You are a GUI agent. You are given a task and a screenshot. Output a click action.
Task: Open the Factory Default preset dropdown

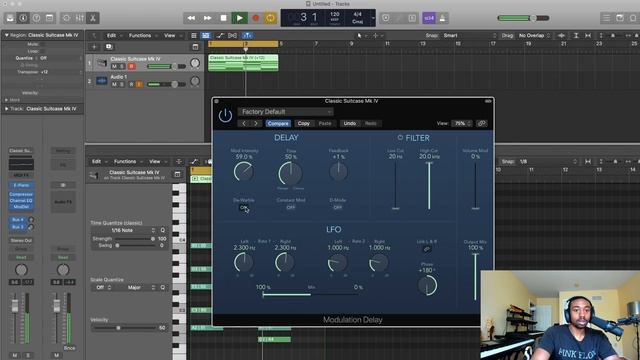point(286,111)
